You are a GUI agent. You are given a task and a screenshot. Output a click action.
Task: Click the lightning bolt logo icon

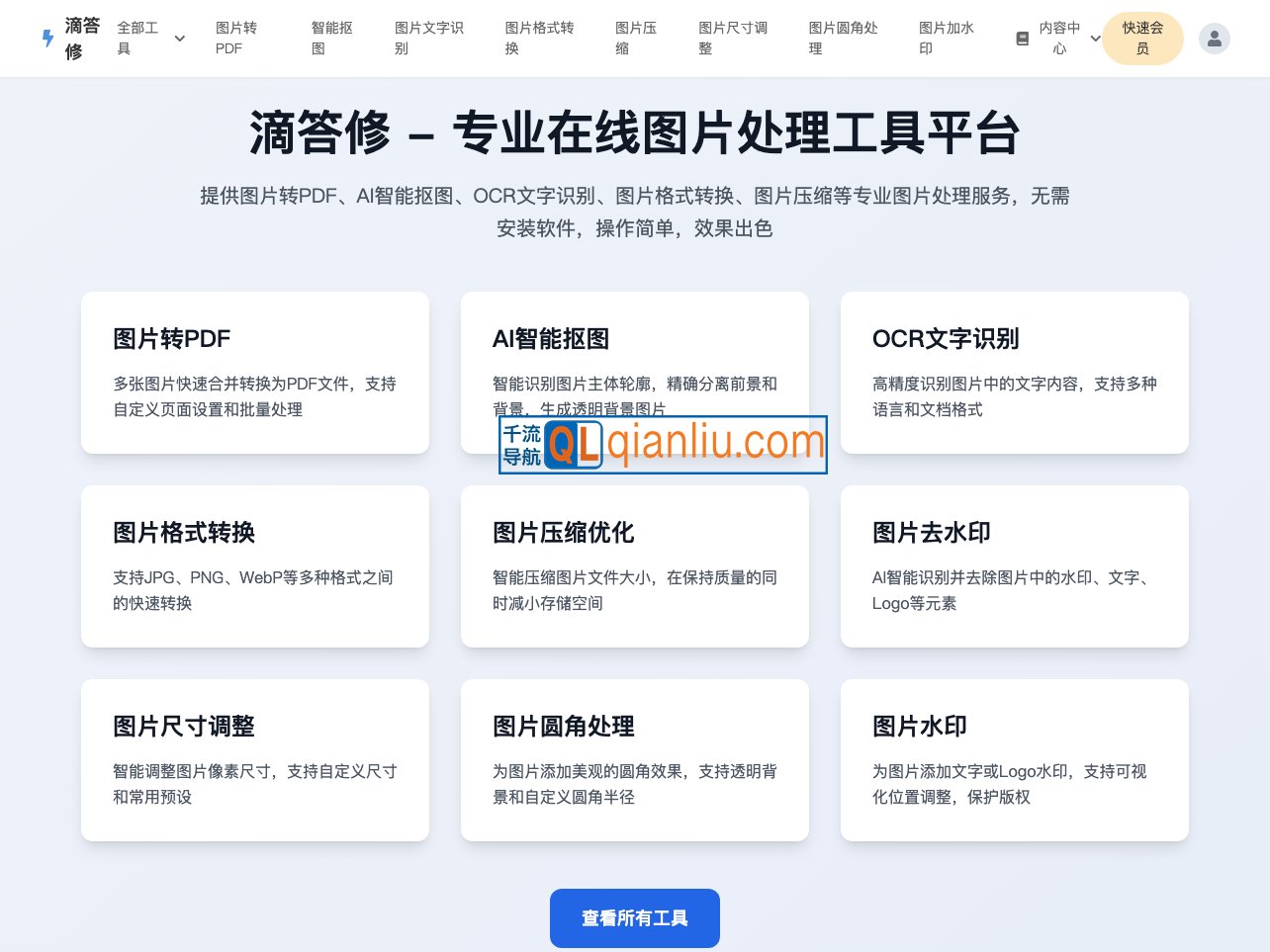click(47, 39)
